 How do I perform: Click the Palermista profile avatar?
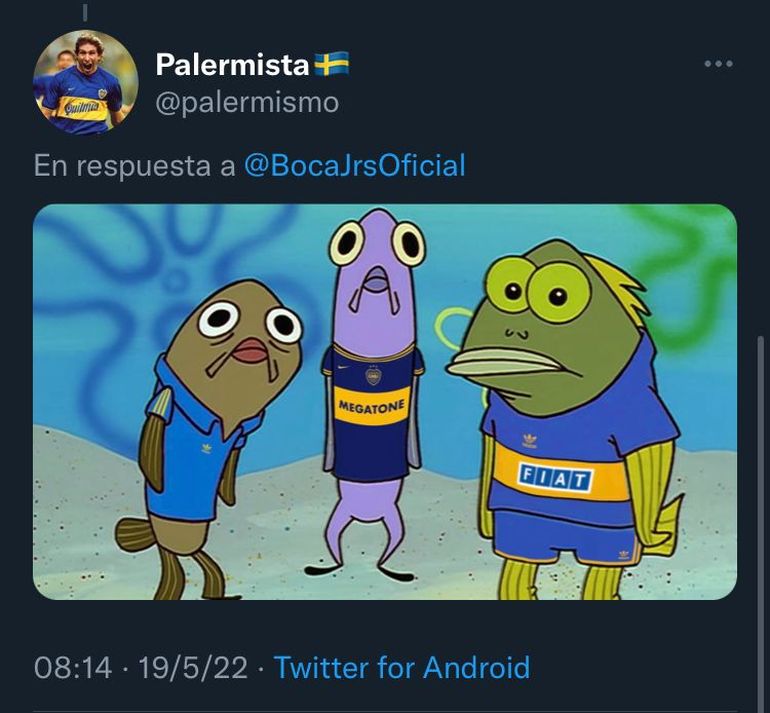point(85,82)
